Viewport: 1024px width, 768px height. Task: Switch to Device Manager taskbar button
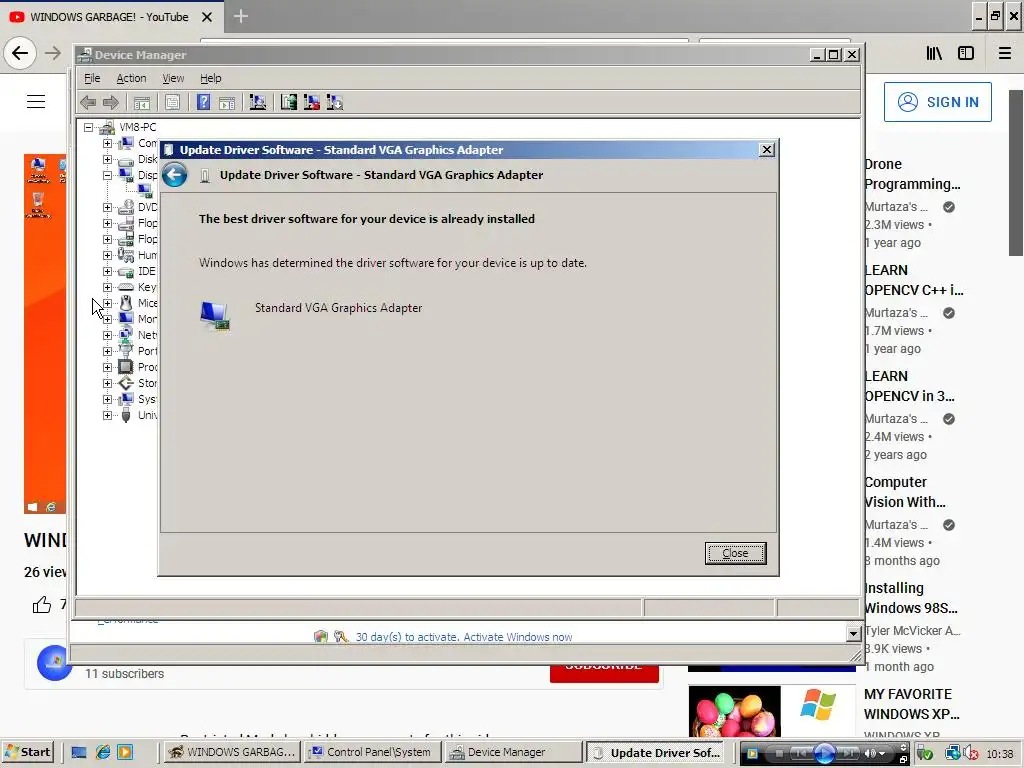click(x=513, y=752)
